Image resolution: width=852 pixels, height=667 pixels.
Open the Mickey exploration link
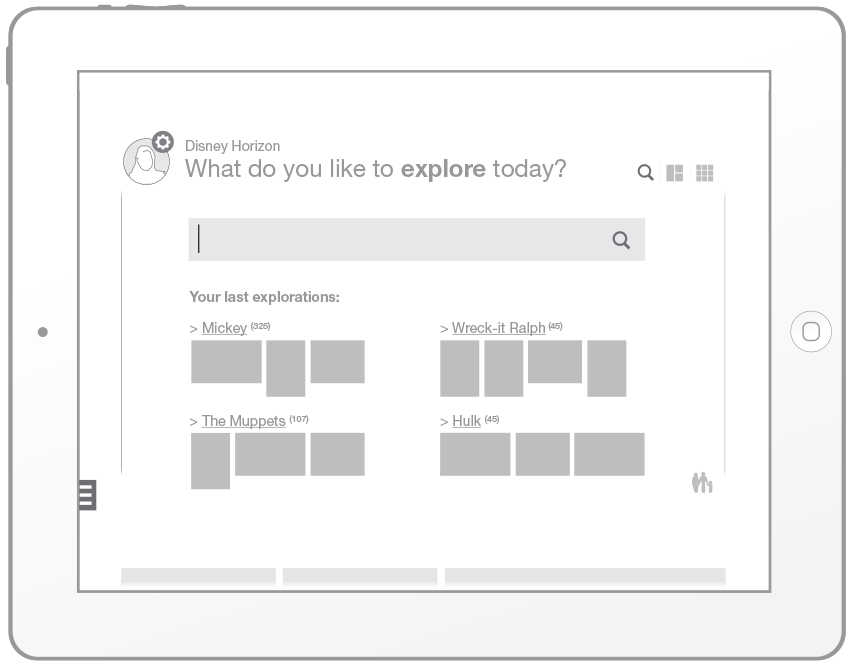[x=224, y=328]
